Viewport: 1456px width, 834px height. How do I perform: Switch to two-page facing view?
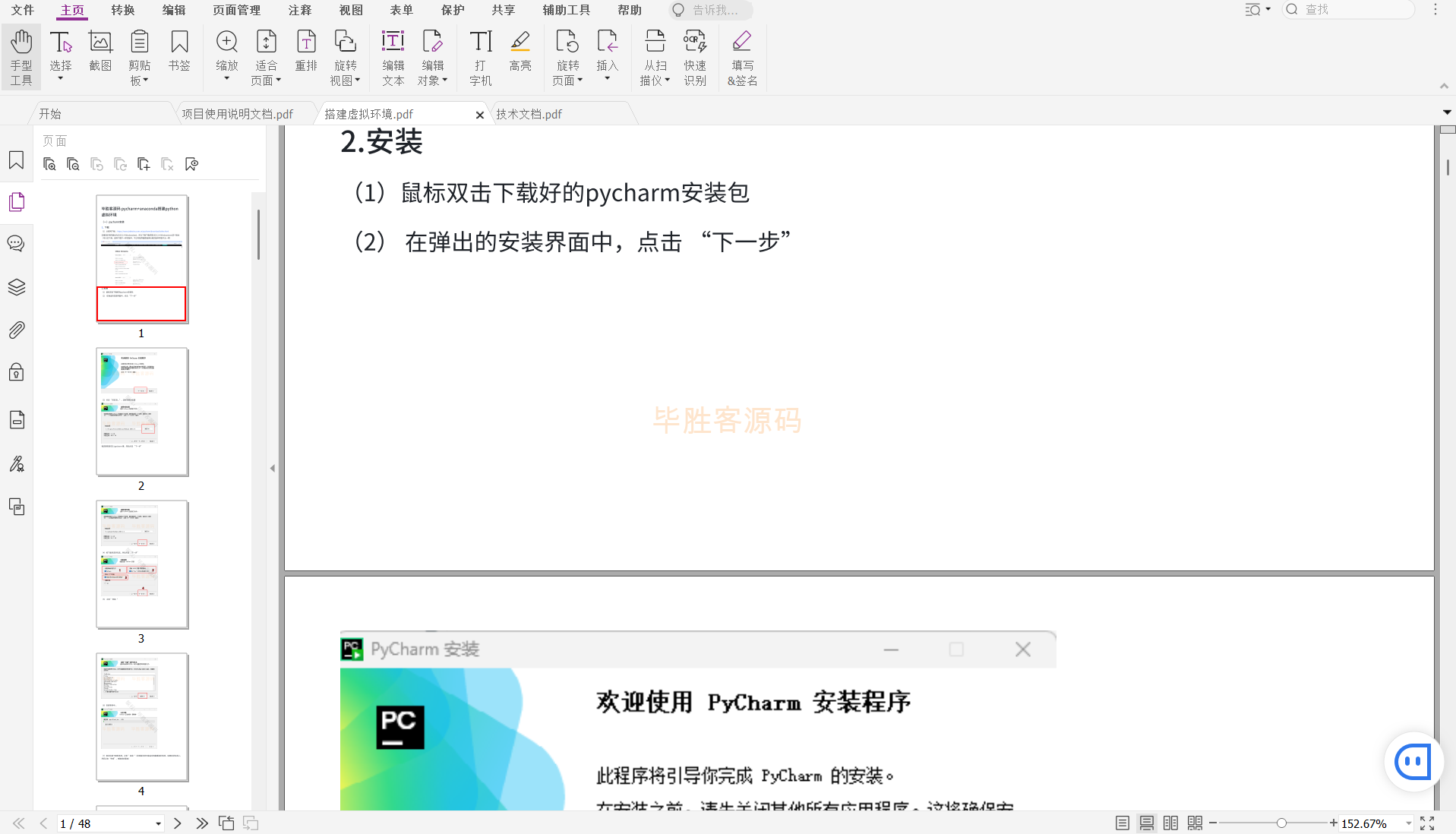coord(1171,823)
